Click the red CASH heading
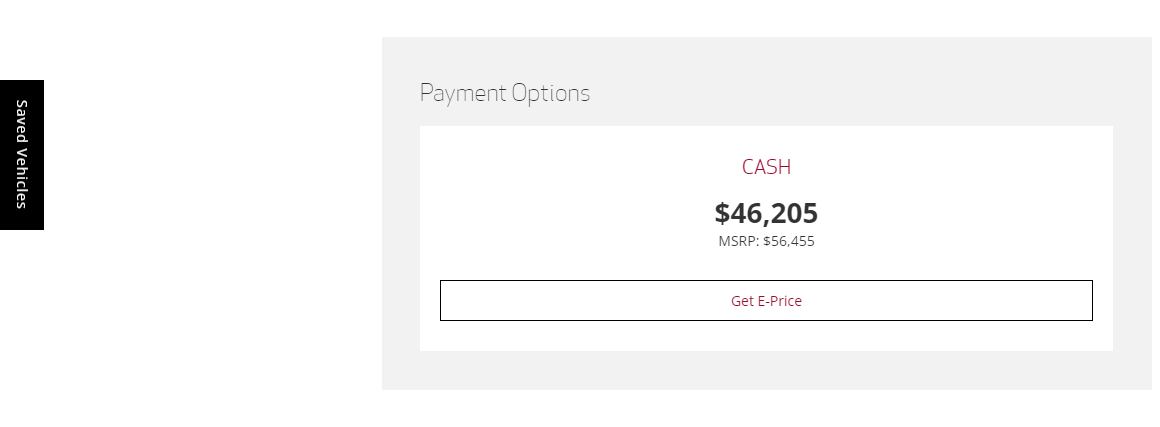The width and height of the screenshot is (1160, 427). 766,167
